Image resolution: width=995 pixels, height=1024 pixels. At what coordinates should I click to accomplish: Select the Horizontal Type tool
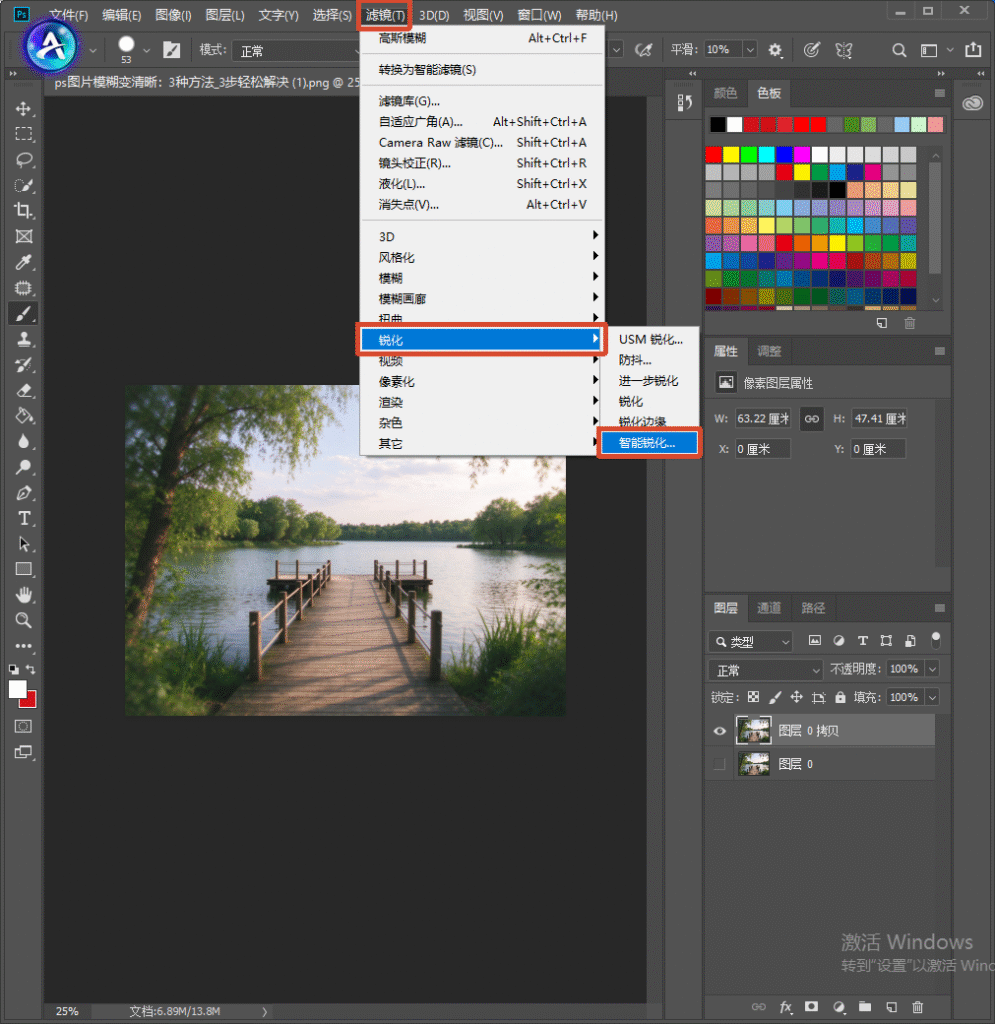click(24, 519)
